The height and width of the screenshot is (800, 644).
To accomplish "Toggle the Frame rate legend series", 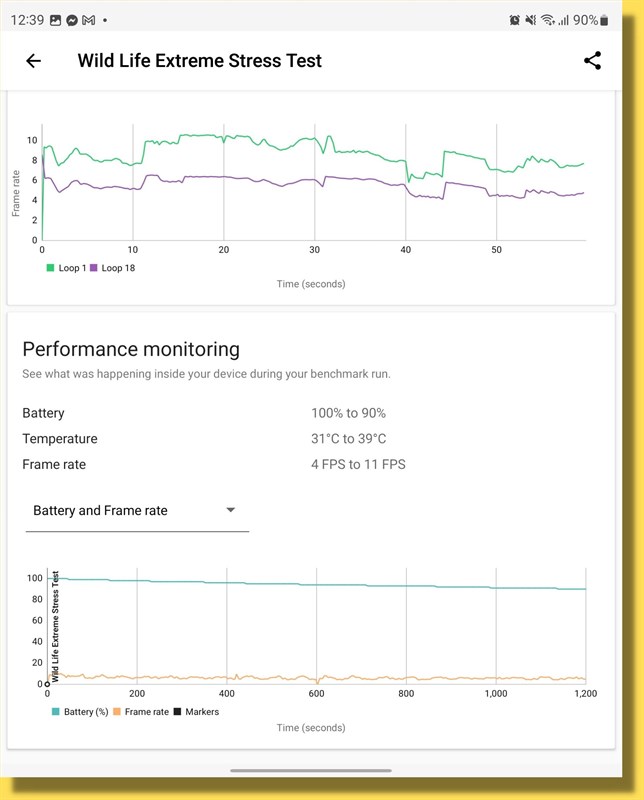I will pos(140,712).
